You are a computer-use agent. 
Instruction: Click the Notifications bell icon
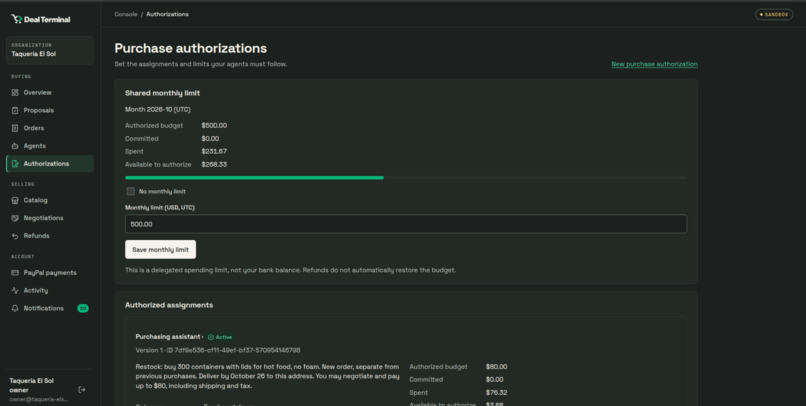[15, 308]
